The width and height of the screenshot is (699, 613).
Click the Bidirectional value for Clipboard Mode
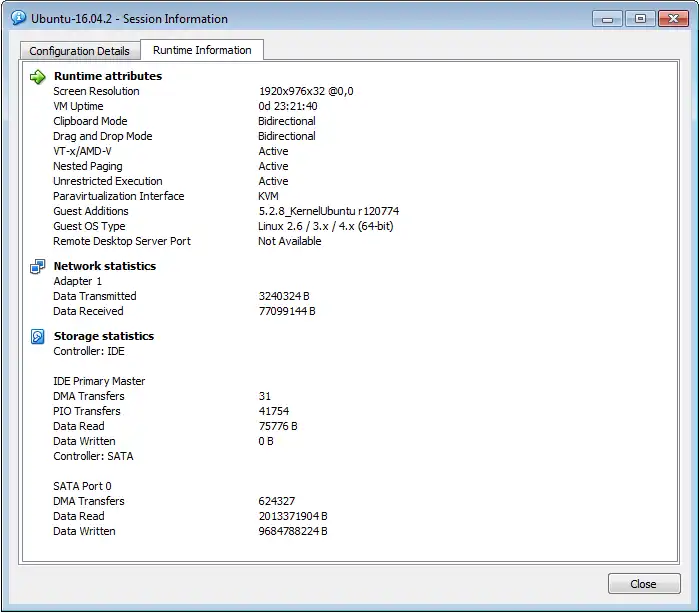tap(287, 121)
